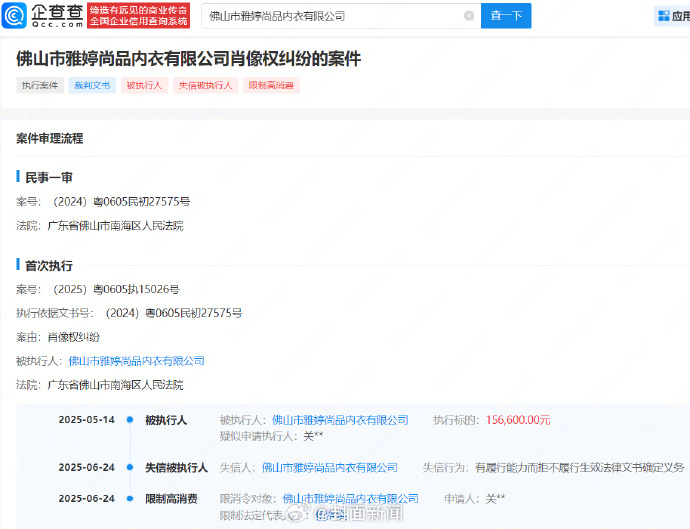Open company link next to 被执行人 under 首次执行
The image size is (690, 529).
click(x=137, y=361)
